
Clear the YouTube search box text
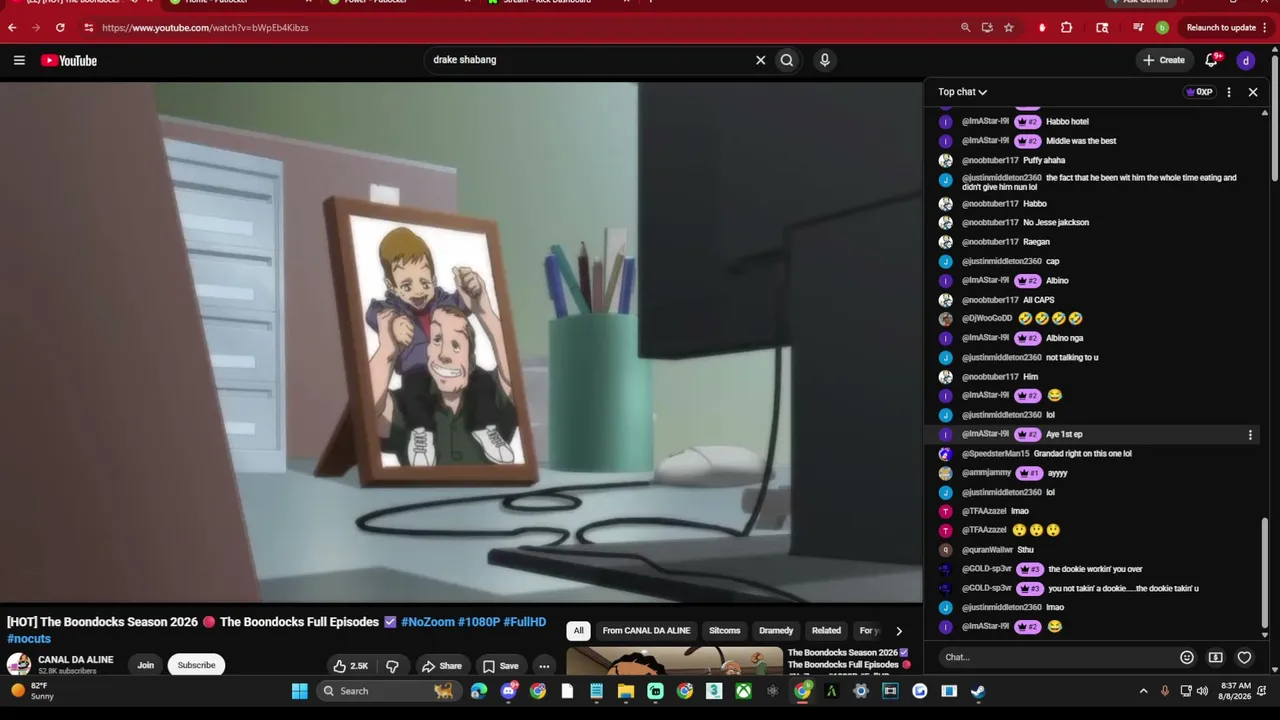coord(760,60)
